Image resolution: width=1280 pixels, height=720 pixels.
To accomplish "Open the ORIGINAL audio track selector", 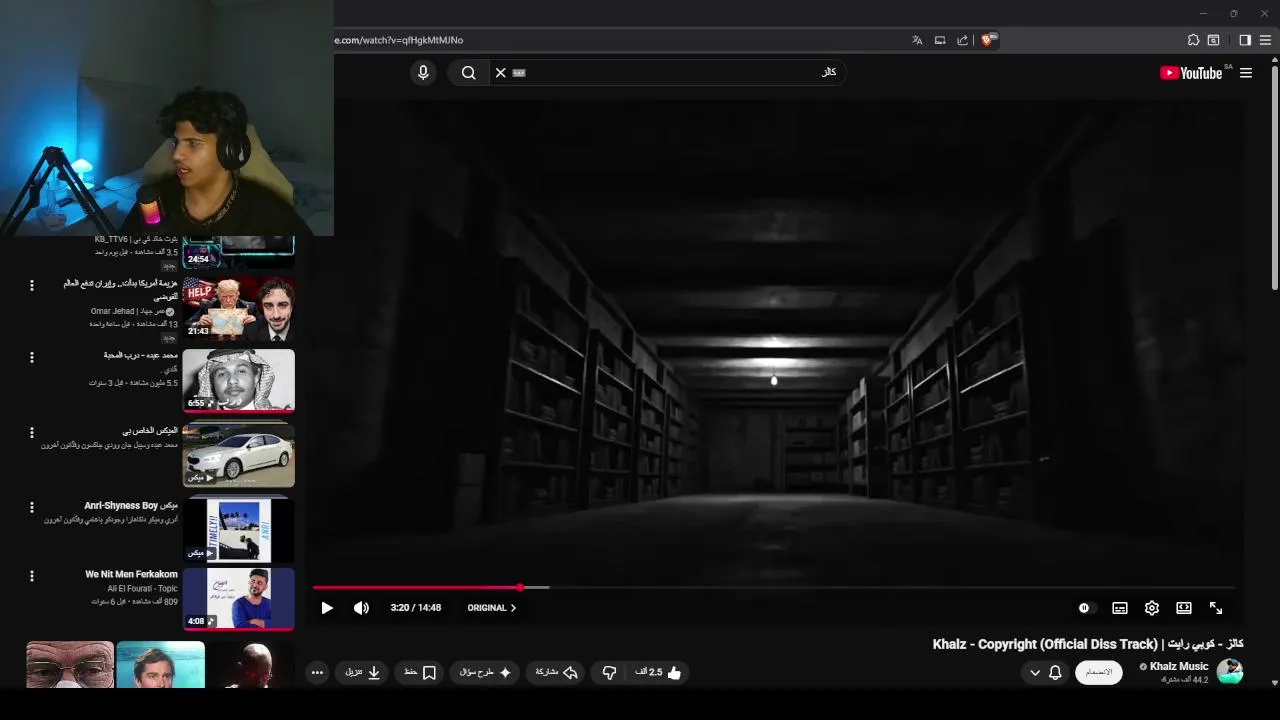I will (x=492, y=608).
